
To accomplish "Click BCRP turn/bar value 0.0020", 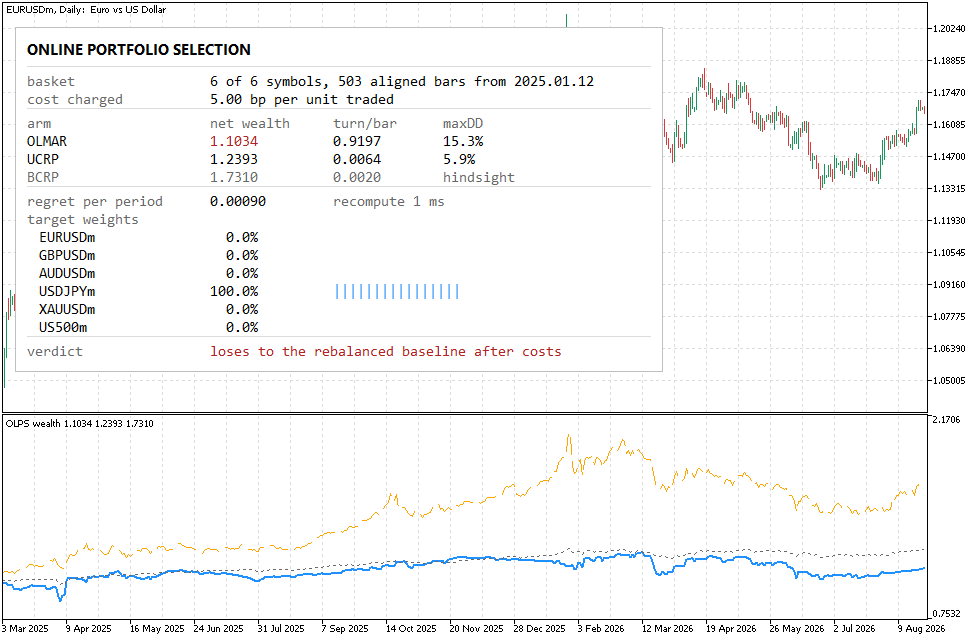I will click(357, 178).
